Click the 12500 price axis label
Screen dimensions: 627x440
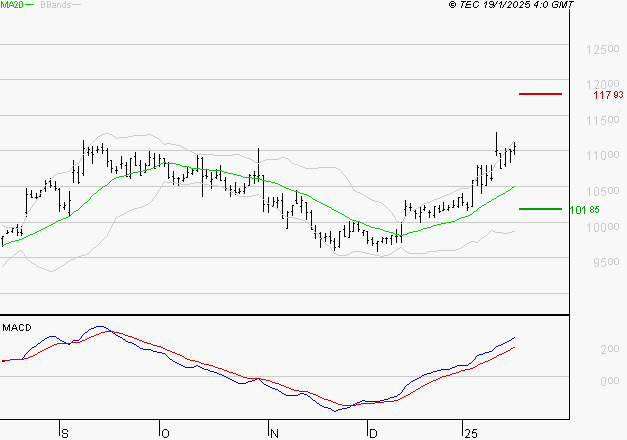coord(603,50)
